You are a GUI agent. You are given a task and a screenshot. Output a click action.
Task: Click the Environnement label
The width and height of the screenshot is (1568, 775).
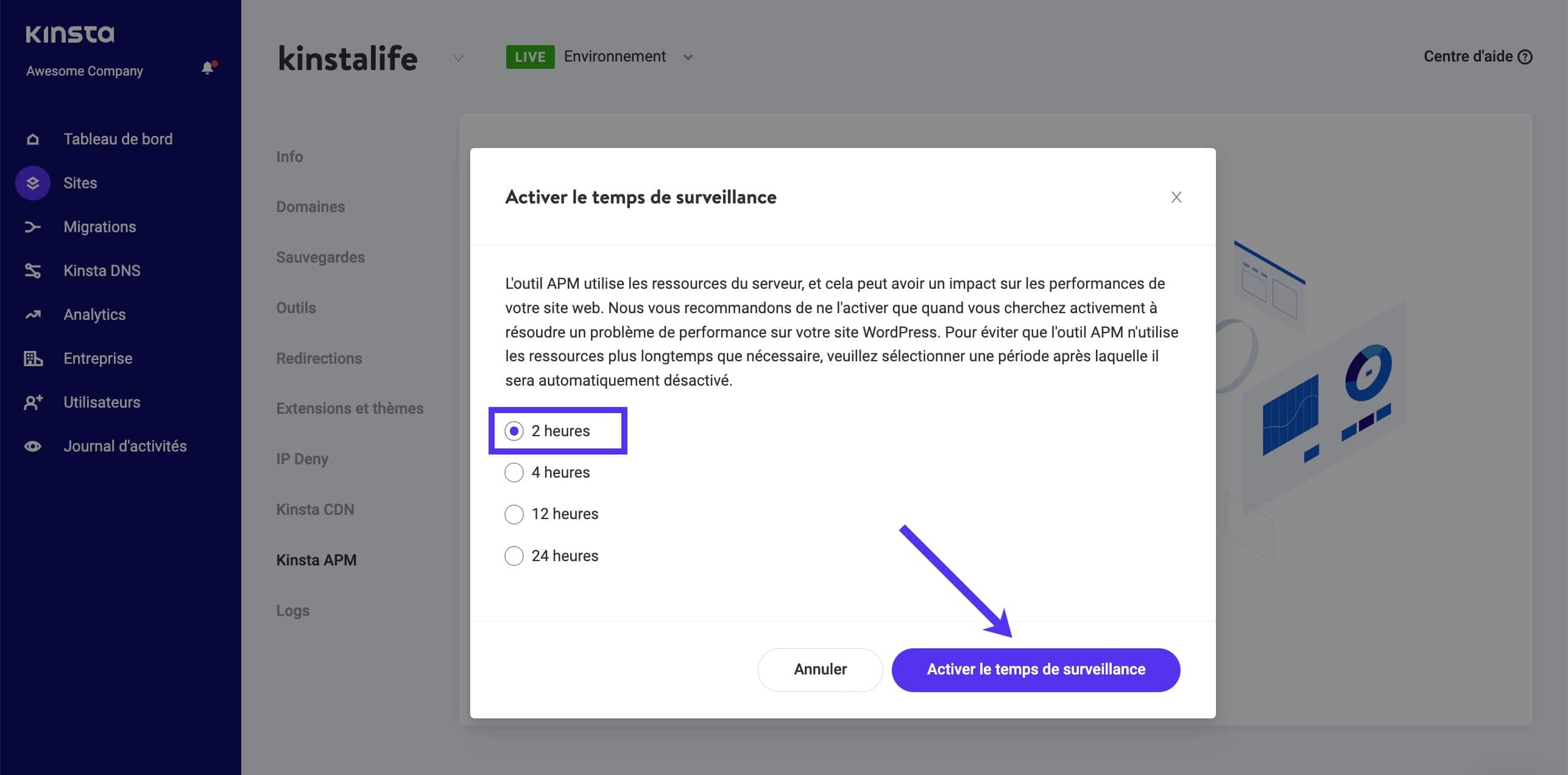point(615,57)
